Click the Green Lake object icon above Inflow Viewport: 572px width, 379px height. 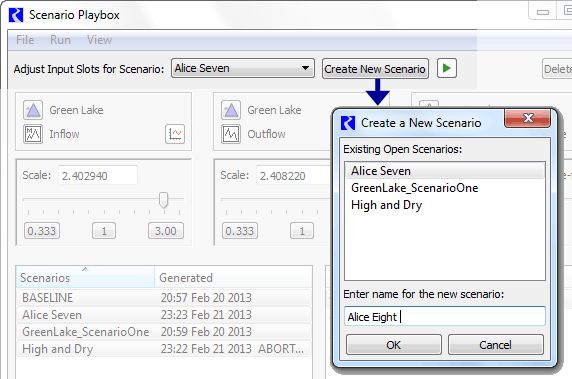33,110
